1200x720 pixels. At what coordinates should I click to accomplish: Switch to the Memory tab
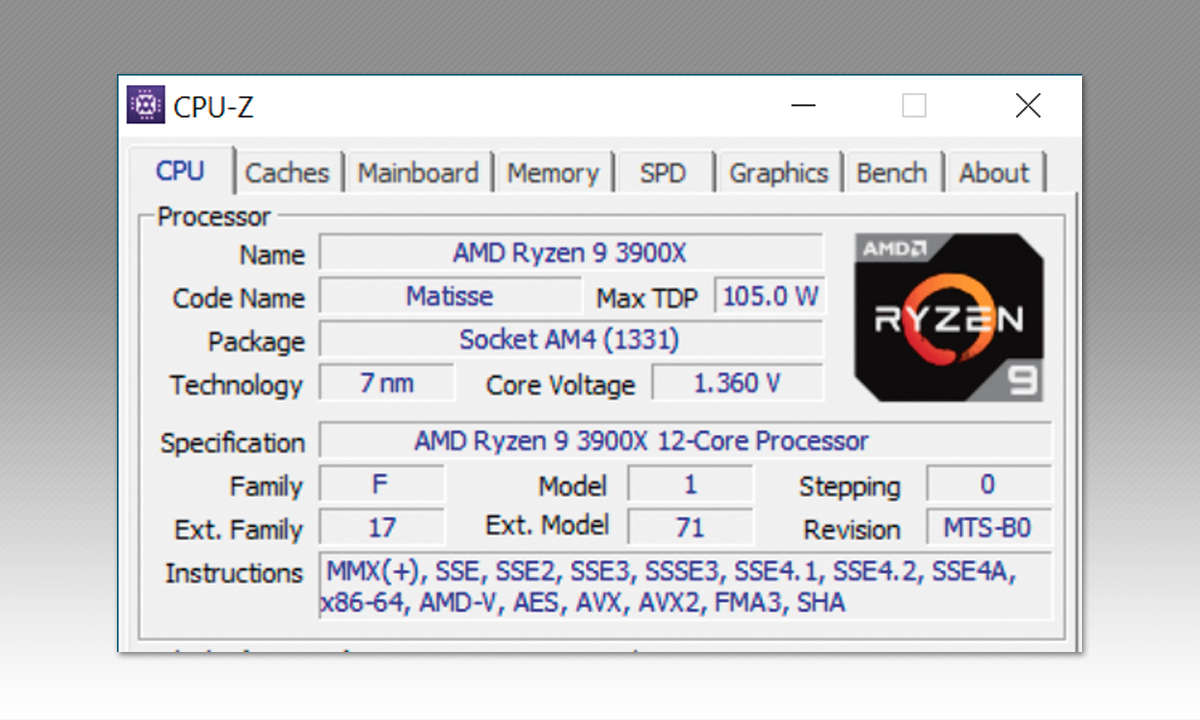coord(553,173)
